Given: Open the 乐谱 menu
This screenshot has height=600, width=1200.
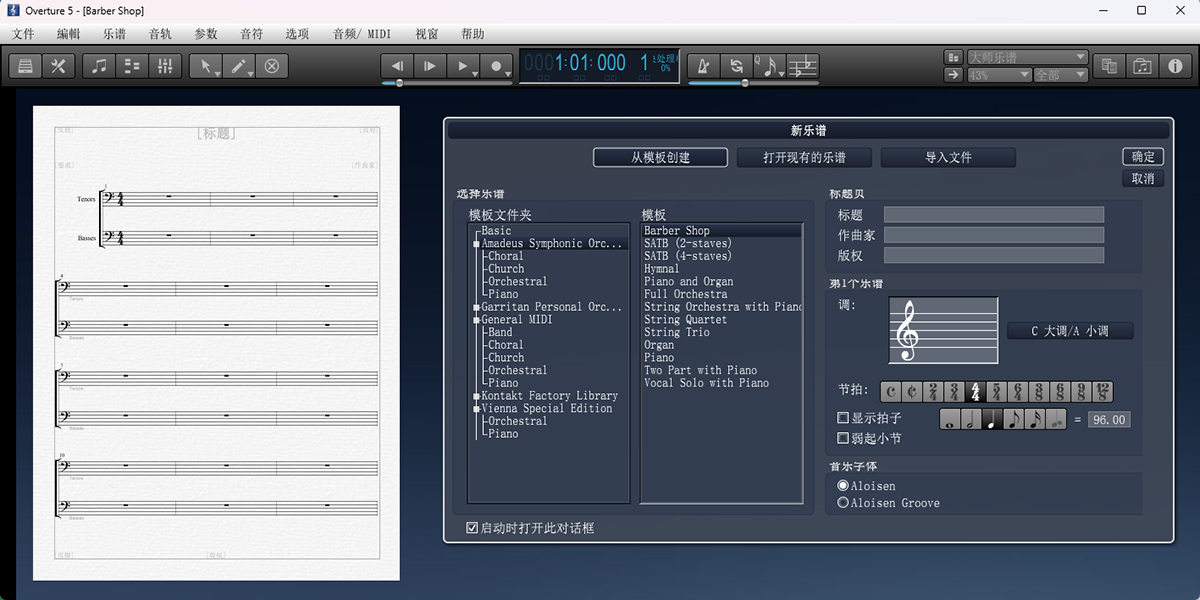Looking at the screenshot, I should pos(114,34).
